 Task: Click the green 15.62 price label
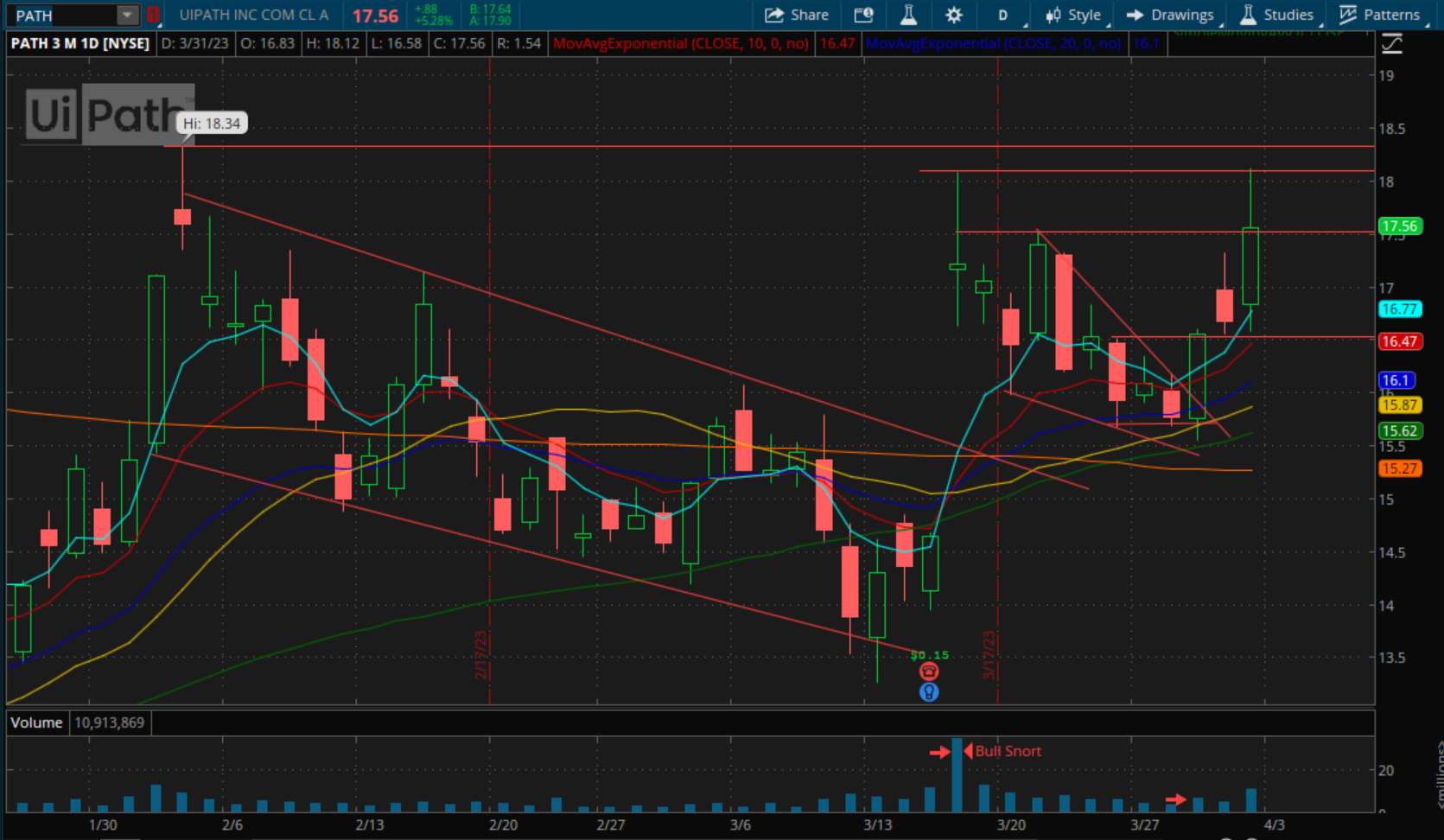point(1400,430)
